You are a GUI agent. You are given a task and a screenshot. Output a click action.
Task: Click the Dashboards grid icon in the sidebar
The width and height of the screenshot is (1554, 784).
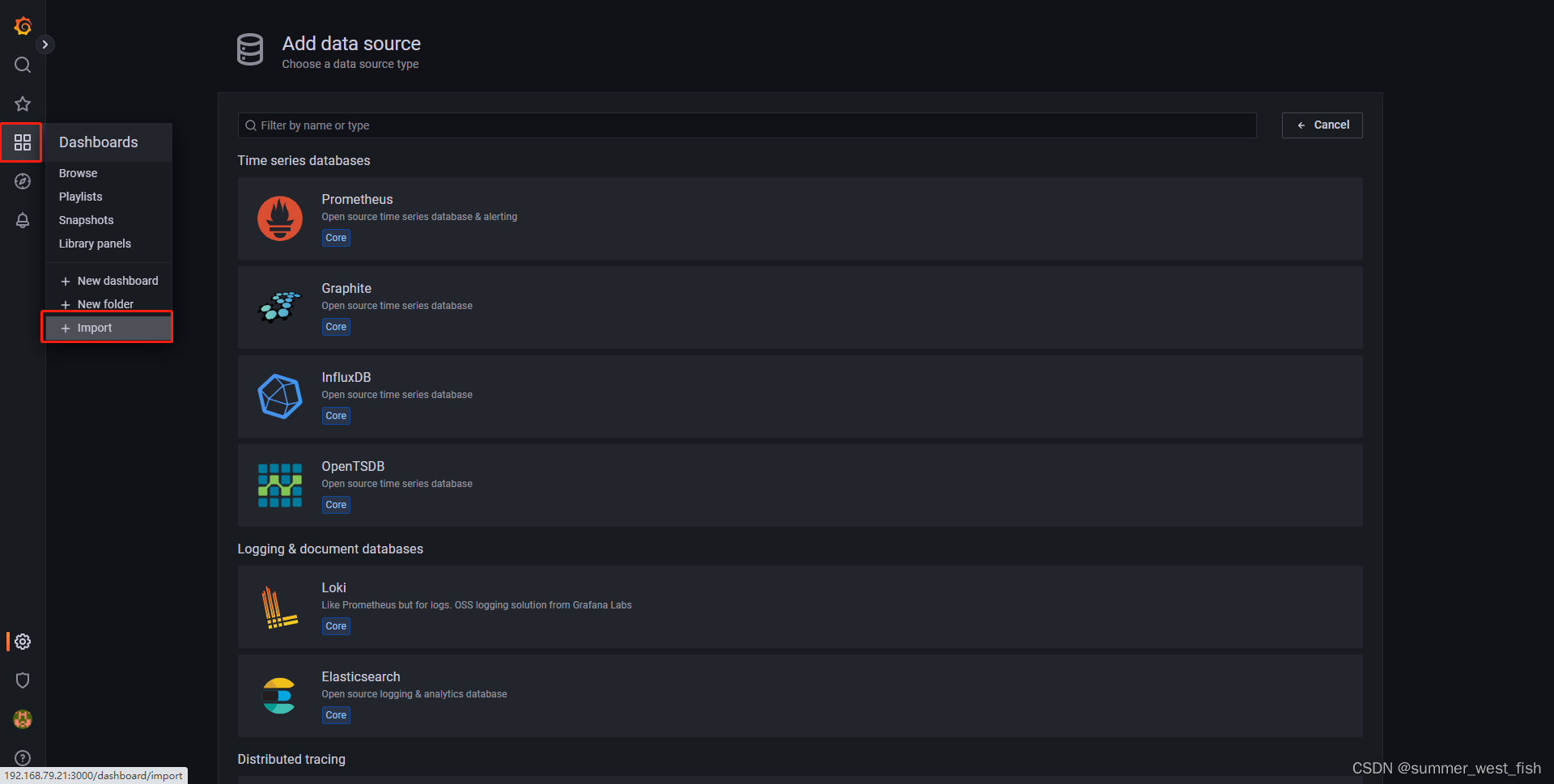click(x=22, y=142)
